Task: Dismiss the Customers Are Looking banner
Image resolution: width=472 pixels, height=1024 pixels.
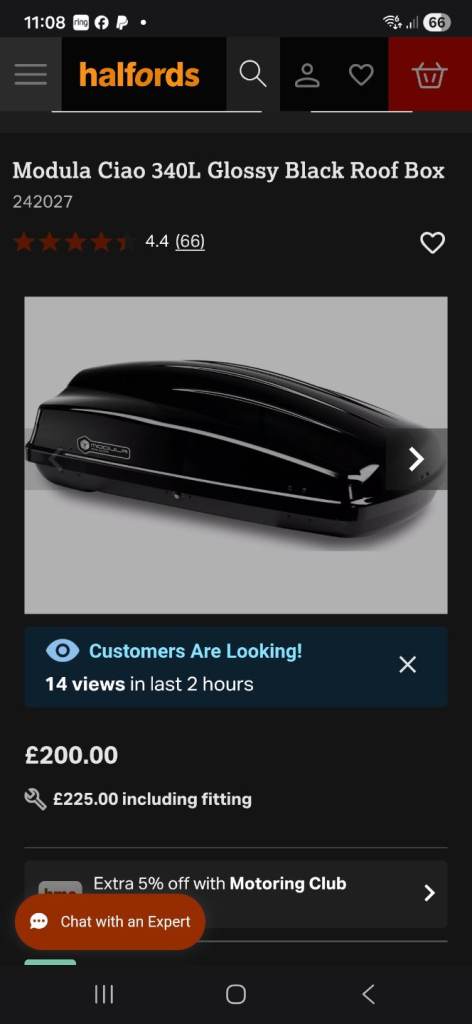Action: pyautogui.click(x=407, y=665)
